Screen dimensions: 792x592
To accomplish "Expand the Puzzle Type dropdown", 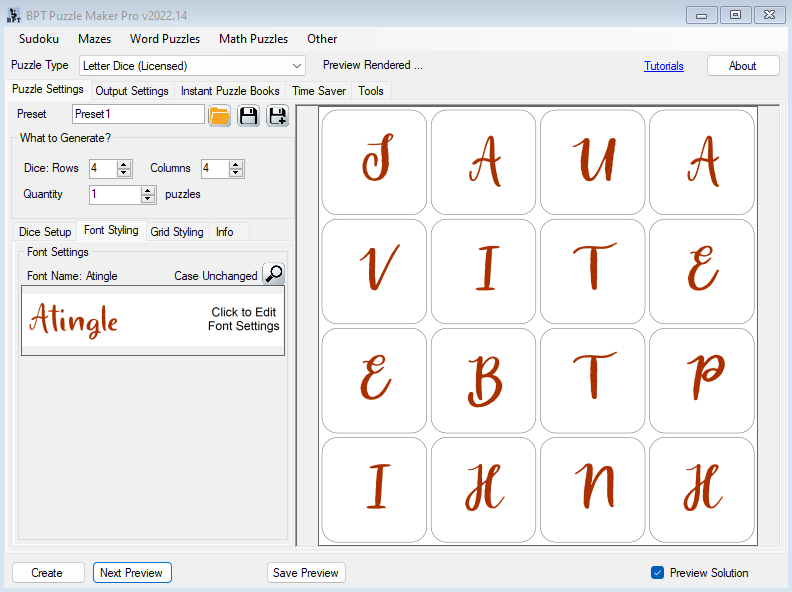I will click(x=296, y=66).
